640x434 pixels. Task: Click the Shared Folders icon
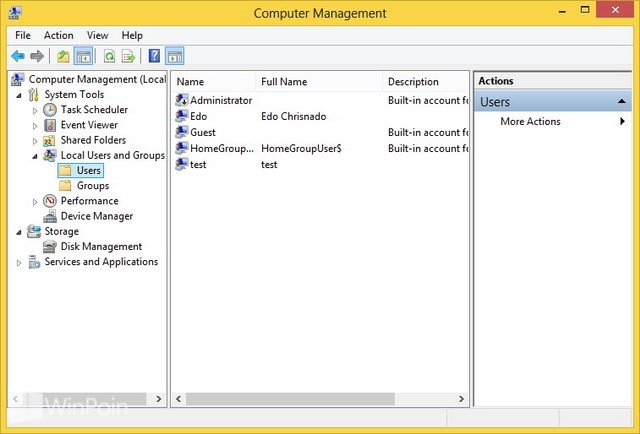point(49,140)
